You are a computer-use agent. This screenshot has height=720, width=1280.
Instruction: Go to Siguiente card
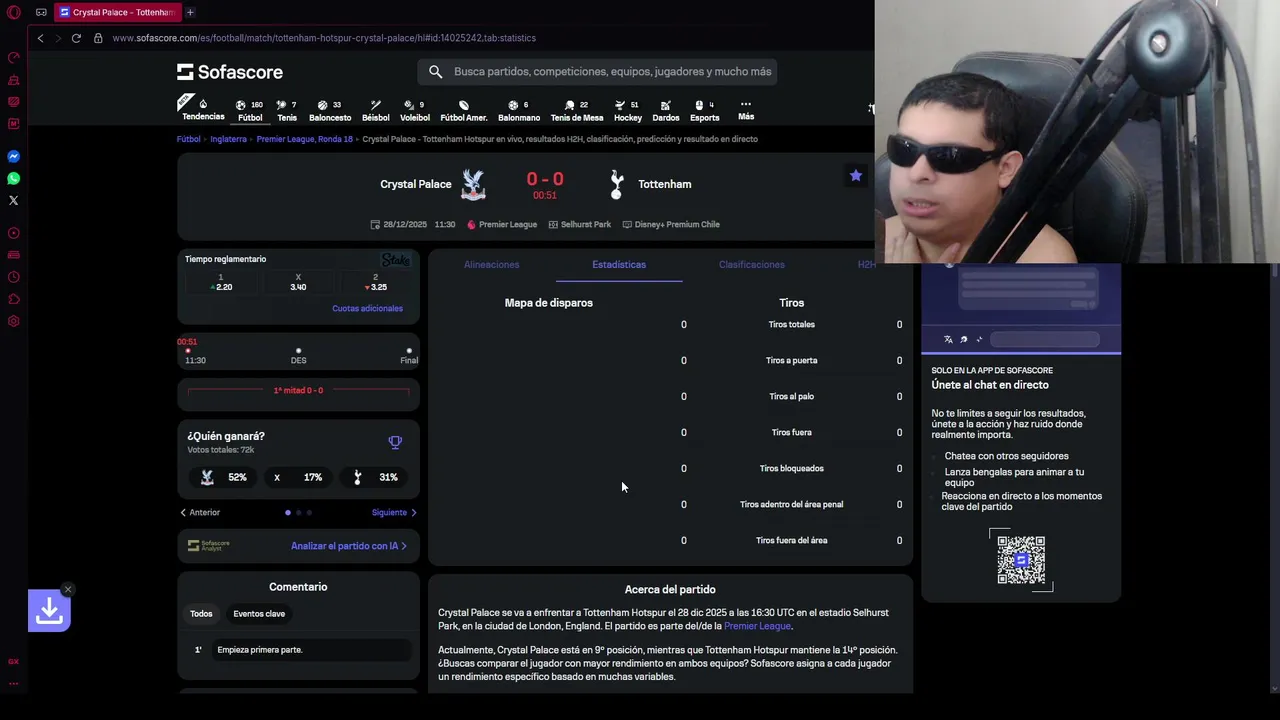394,512
